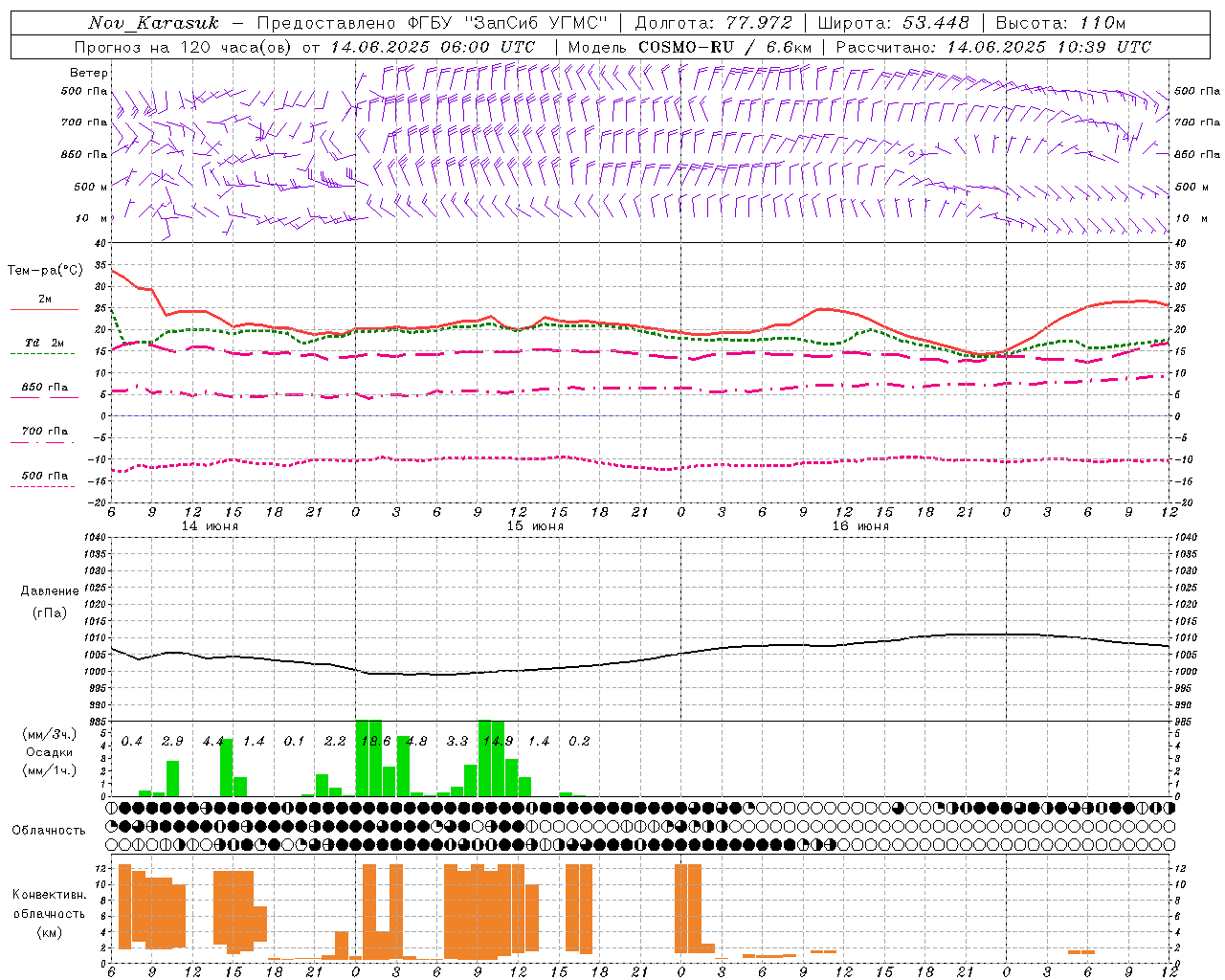Click the 850 гПа legend entry under temperature
Screen dimensions: 1225x980
(x=45, y=388)
